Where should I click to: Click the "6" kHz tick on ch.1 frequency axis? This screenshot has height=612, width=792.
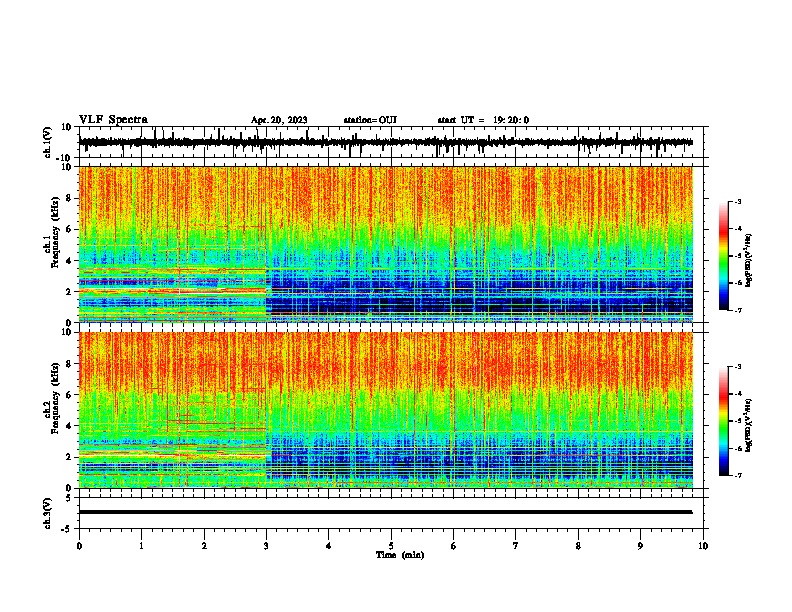[x=69, y=230]
